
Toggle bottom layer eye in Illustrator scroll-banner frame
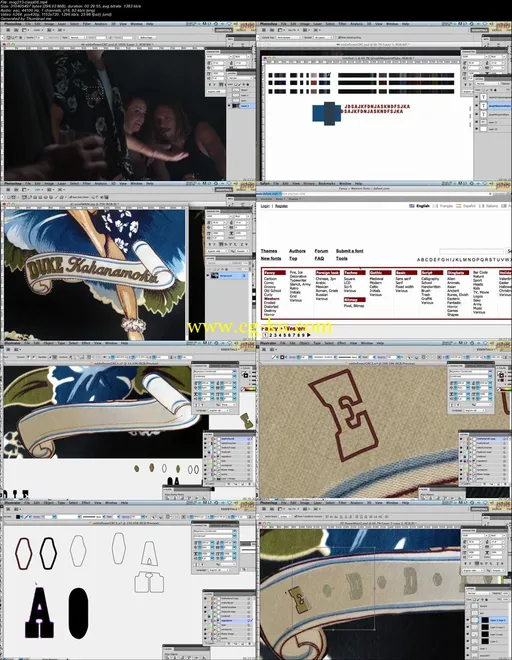206,478
